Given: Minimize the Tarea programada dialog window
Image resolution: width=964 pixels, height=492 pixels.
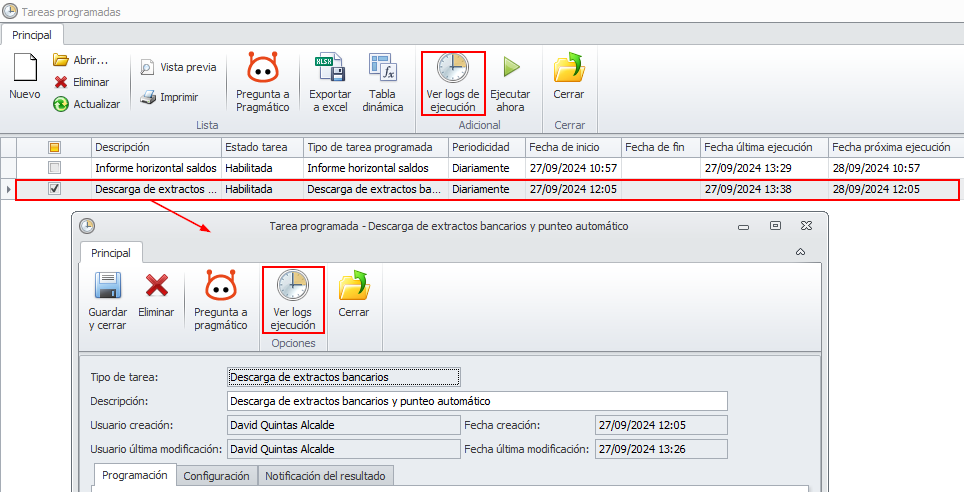Looking at the screenshot, I should point(744,226).
